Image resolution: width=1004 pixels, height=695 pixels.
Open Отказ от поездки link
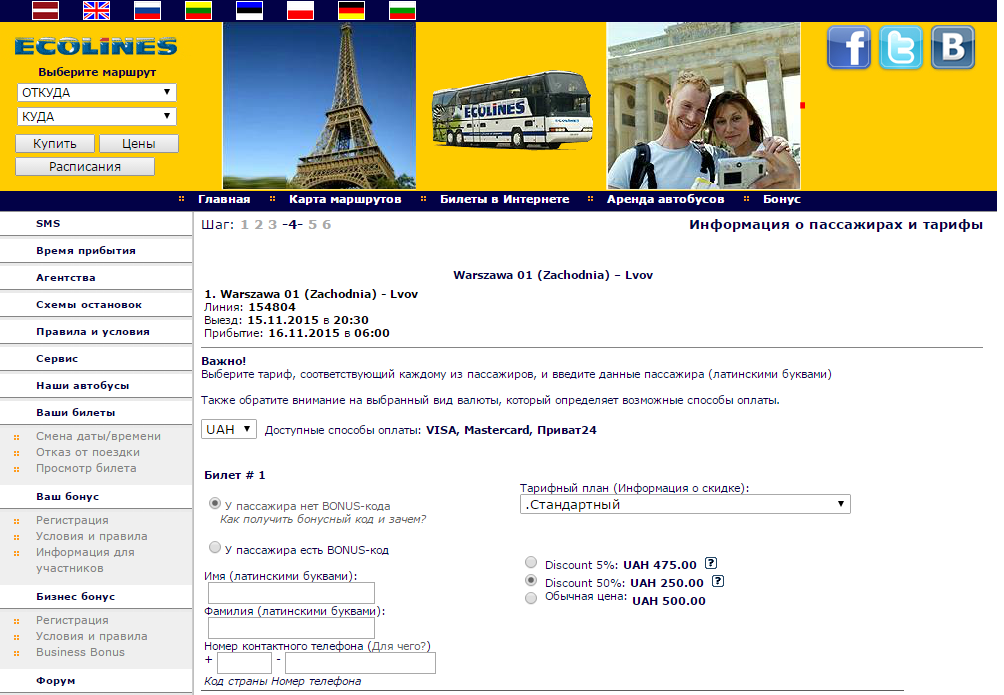click(x=88, y=452)
